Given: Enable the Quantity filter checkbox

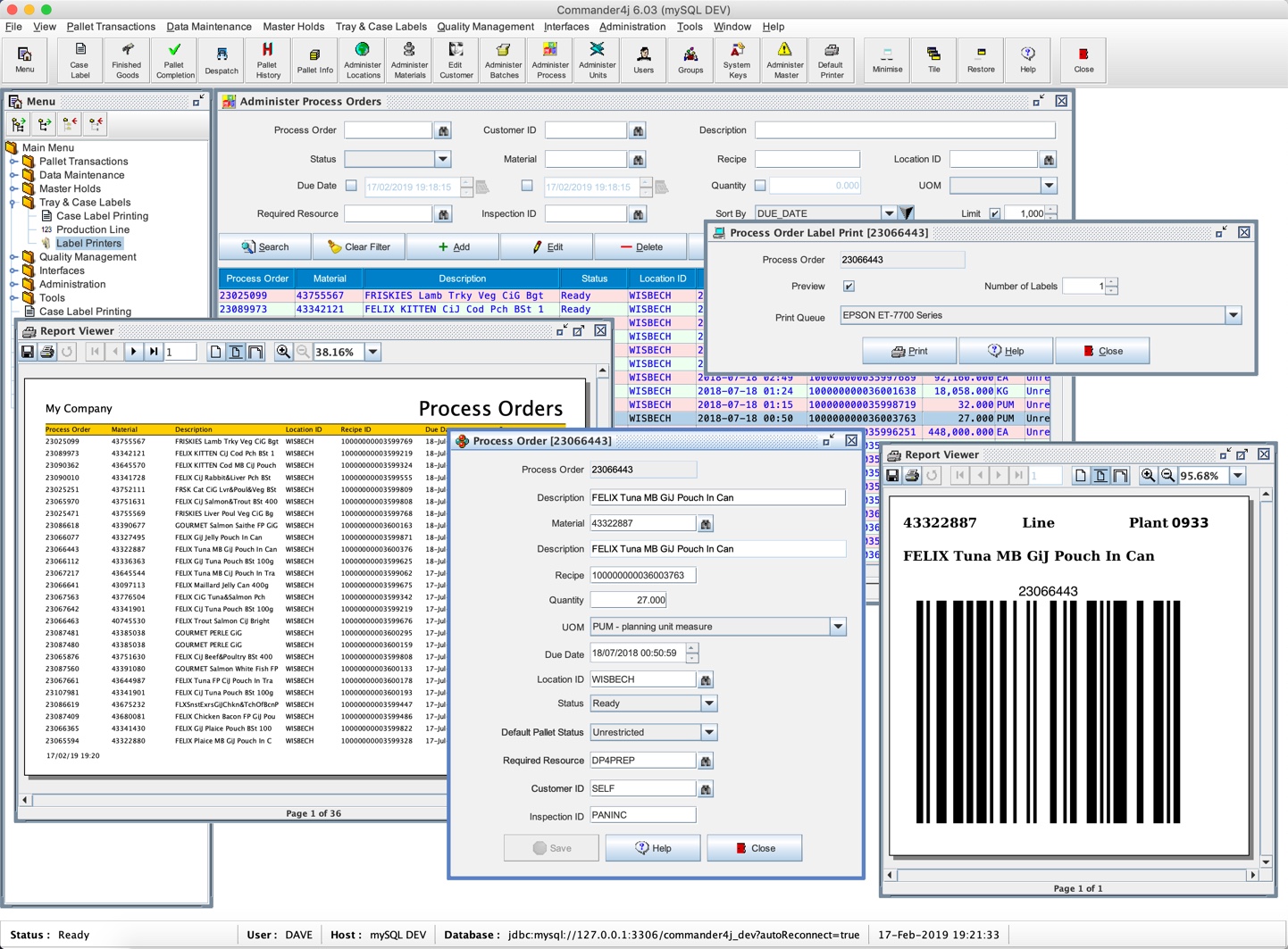Looking at the screenshot, I should pos(760,186).
